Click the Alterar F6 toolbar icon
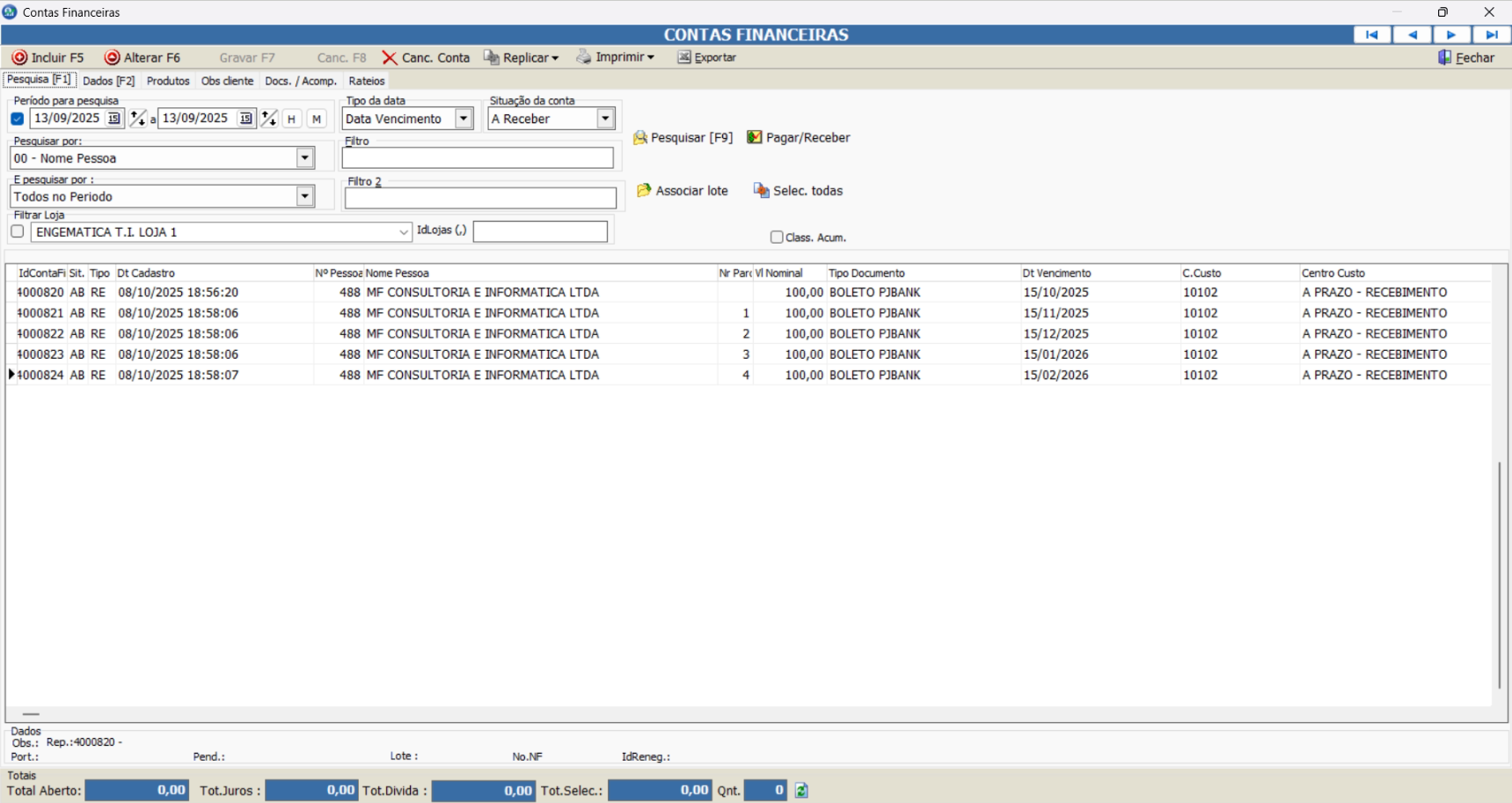Viewport: 1512px width, 803px height. [x=112, y=57]
